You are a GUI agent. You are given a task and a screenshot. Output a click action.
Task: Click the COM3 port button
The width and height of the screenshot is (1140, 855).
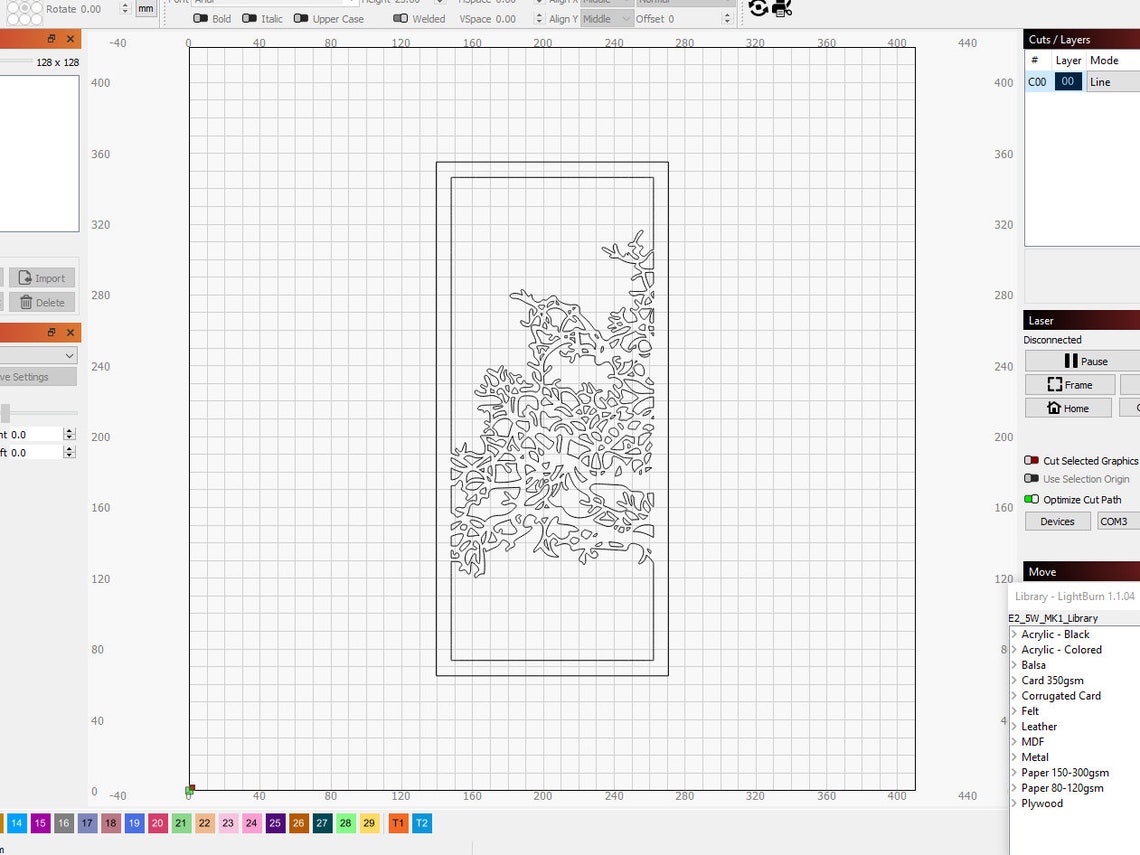[1117, 521]
